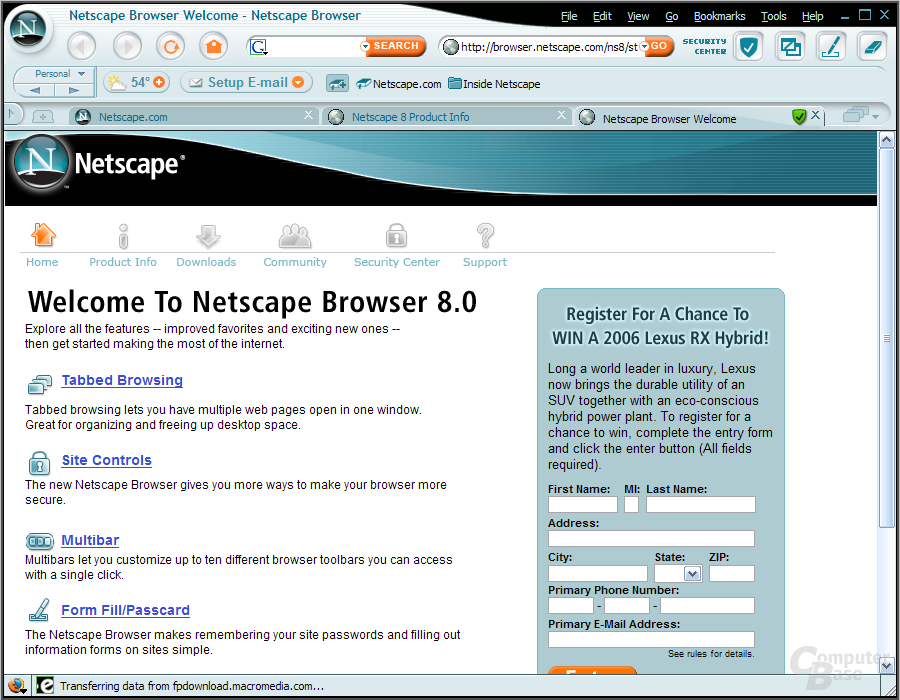
Task: Close the Netscape.com tab
Action: click(308, 115)
